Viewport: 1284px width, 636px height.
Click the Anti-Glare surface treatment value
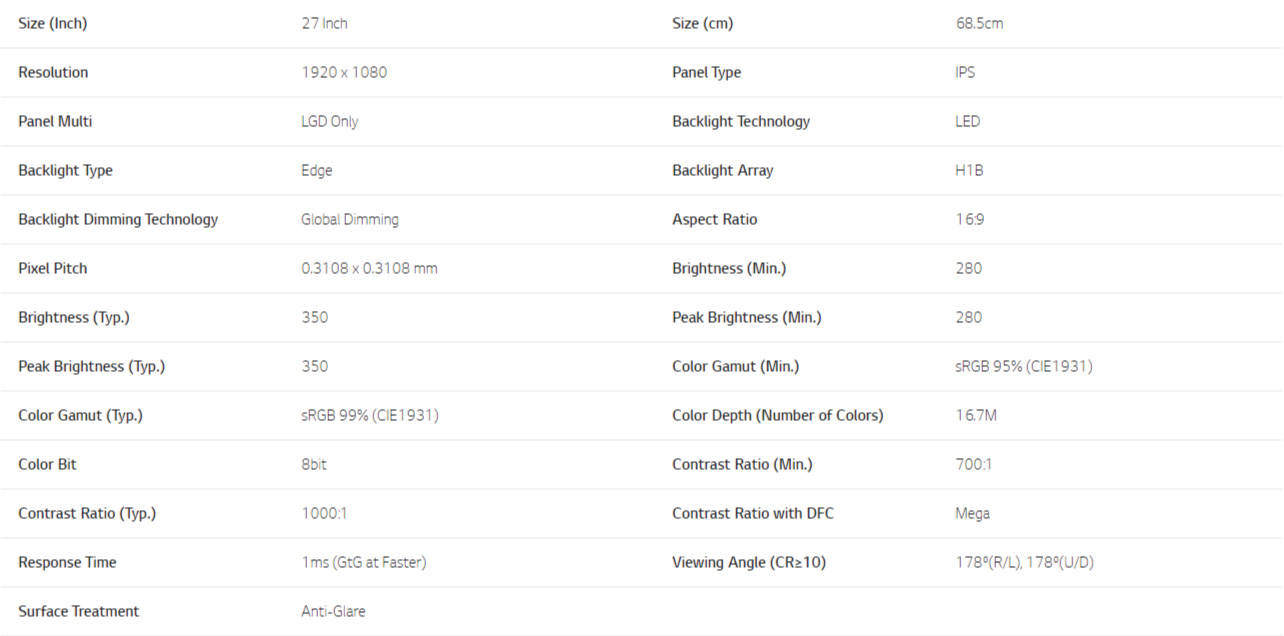(333, 611)
